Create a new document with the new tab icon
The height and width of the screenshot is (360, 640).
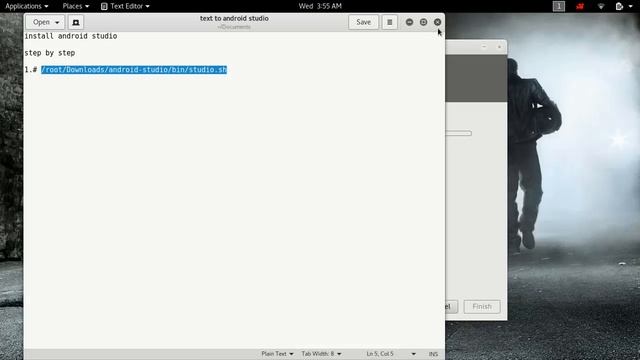click(x=76, y=22)
